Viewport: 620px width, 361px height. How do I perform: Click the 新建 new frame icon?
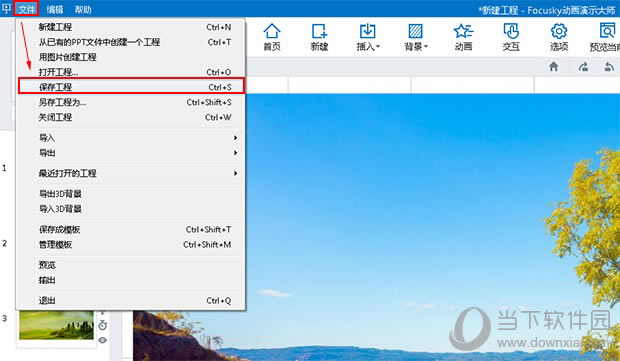pyautogui.click(x=319, y=37)
